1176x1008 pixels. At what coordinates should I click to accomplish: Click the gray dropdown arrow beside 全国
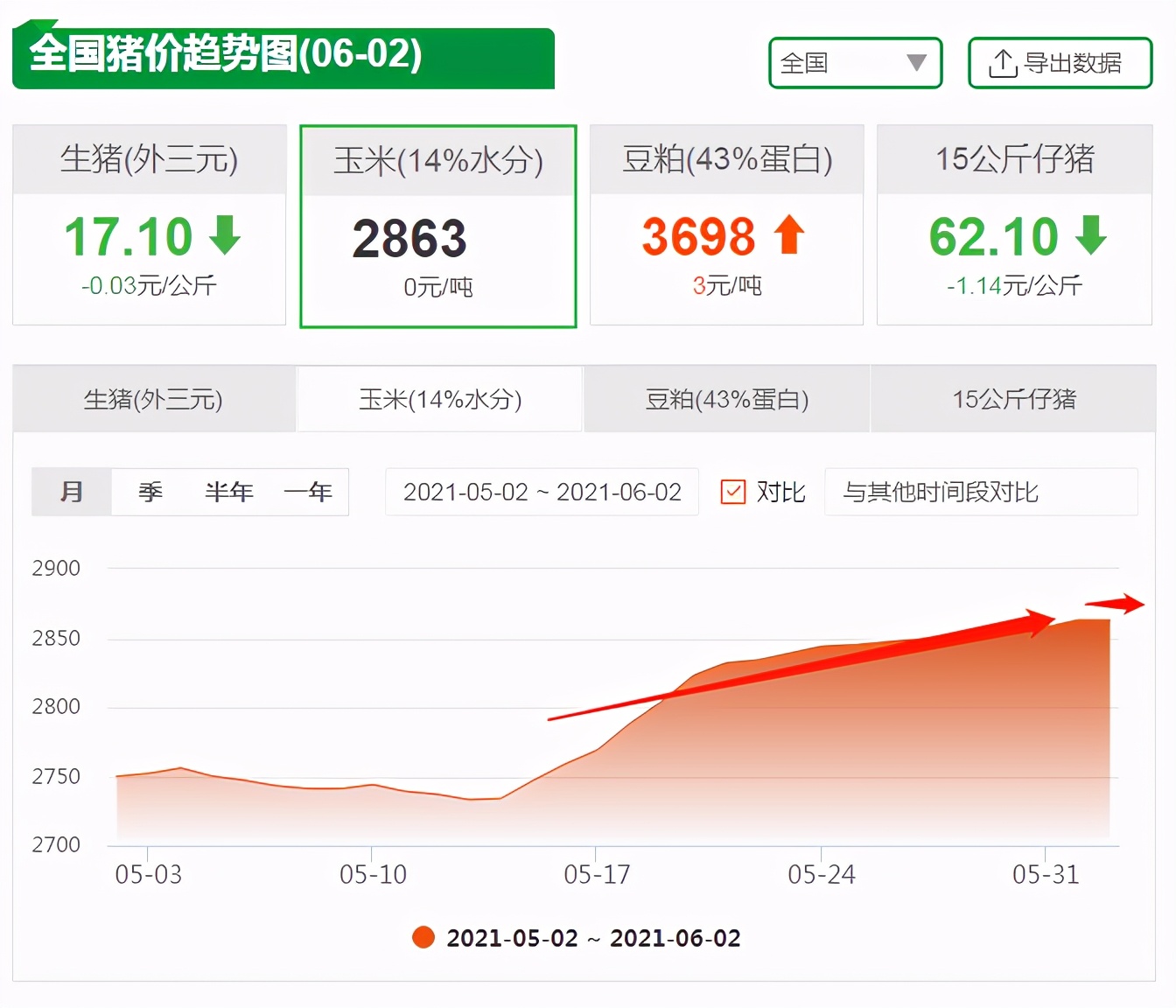coord(917,62)
